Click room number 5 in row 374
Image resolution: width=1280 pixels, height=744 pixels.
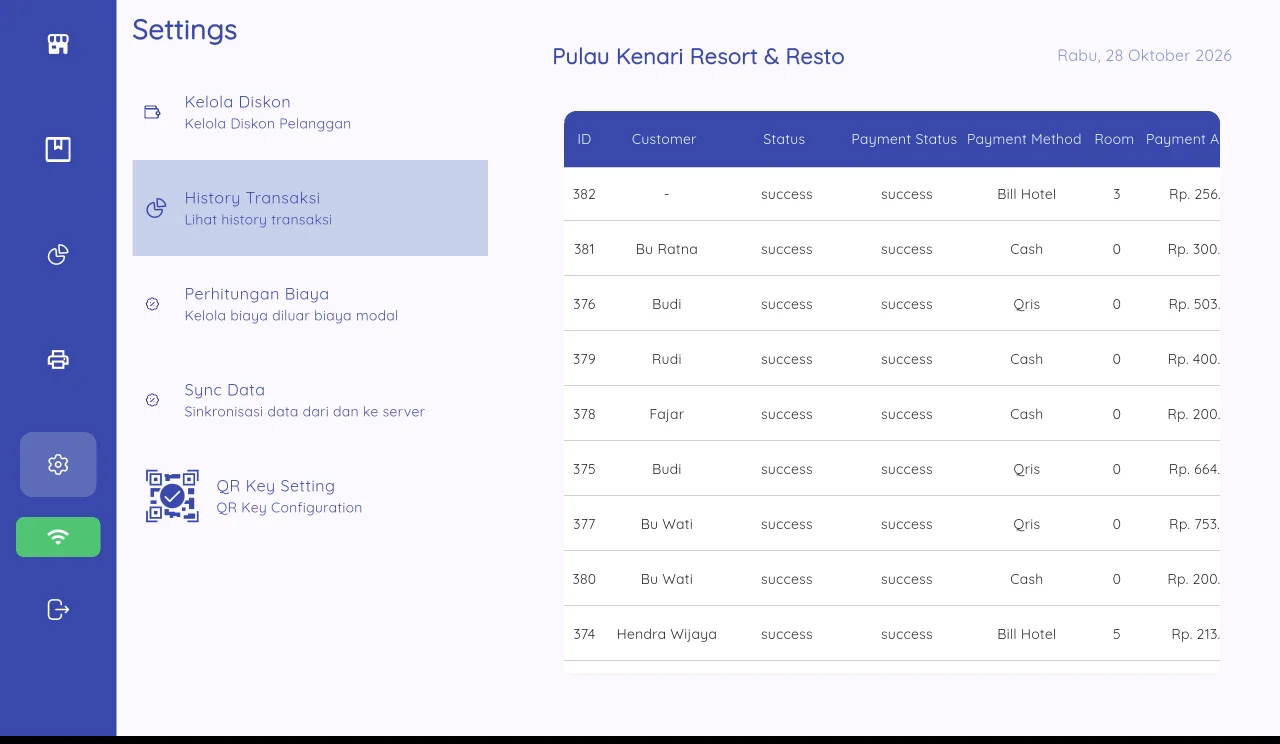(1117, 634)
